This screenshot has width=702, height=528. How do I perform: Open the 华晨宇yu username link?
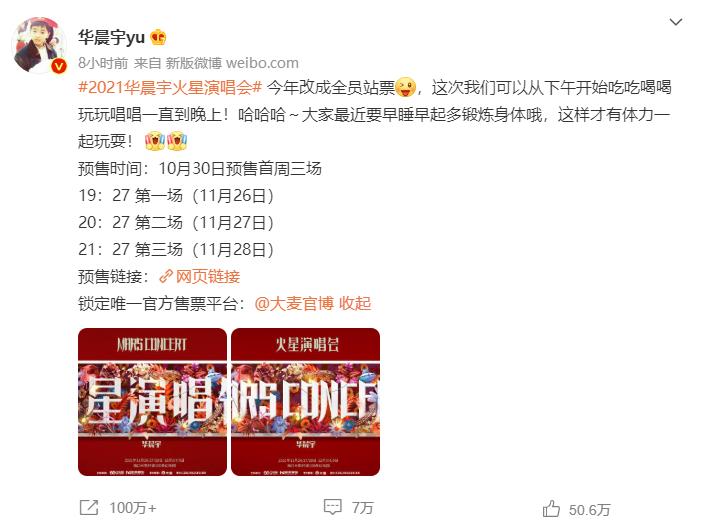coord(111,37)
